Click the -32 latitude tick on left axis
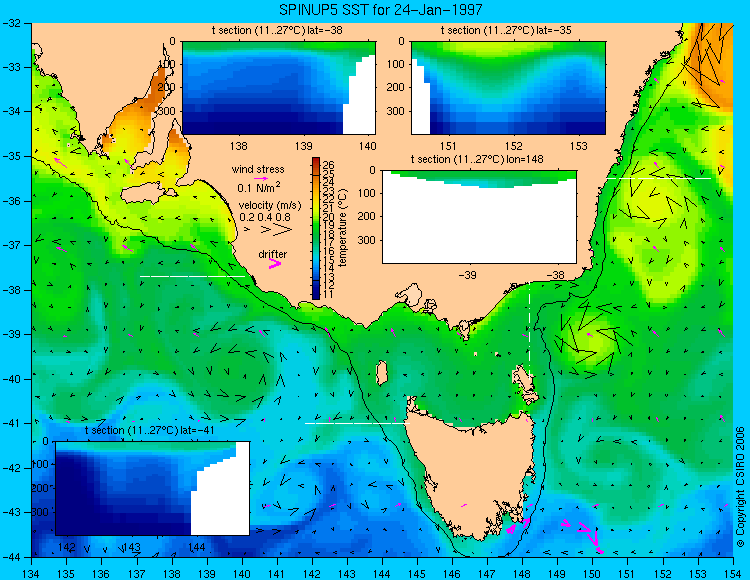Screen dimensions: 750x580 tap(11, 22)
